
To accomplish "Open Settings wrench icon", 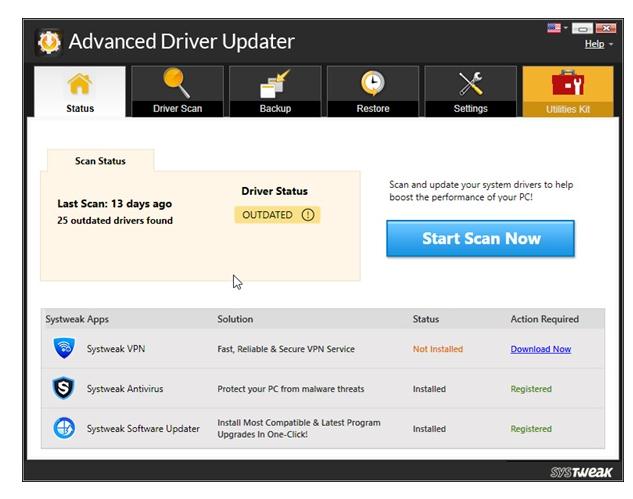I will tap(470, 84).
